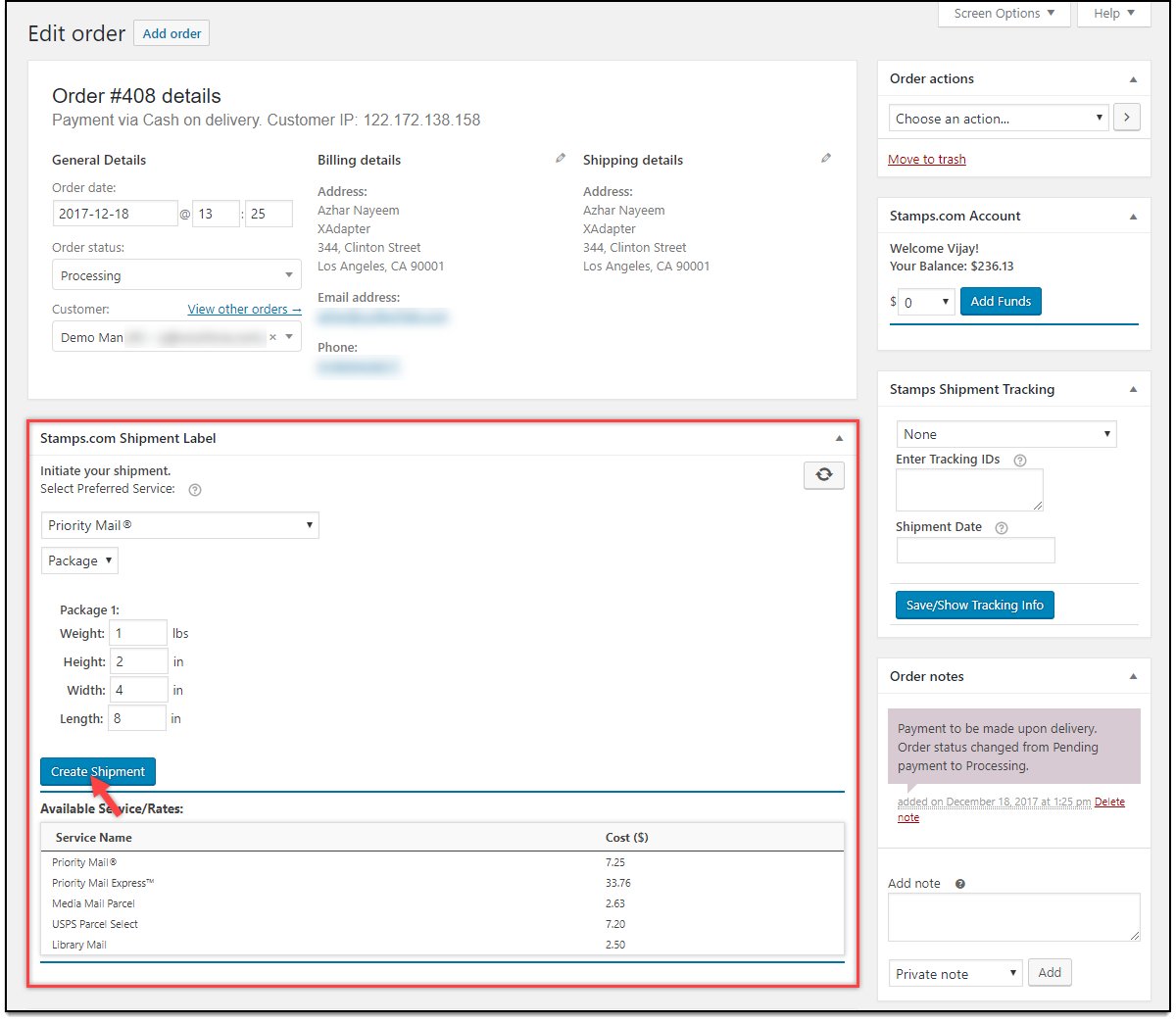The width and height of the screenshot is (1176, 1022).
Task: Collapse the Stamps.com Account panel
Action: click(x=1133, y=217)
